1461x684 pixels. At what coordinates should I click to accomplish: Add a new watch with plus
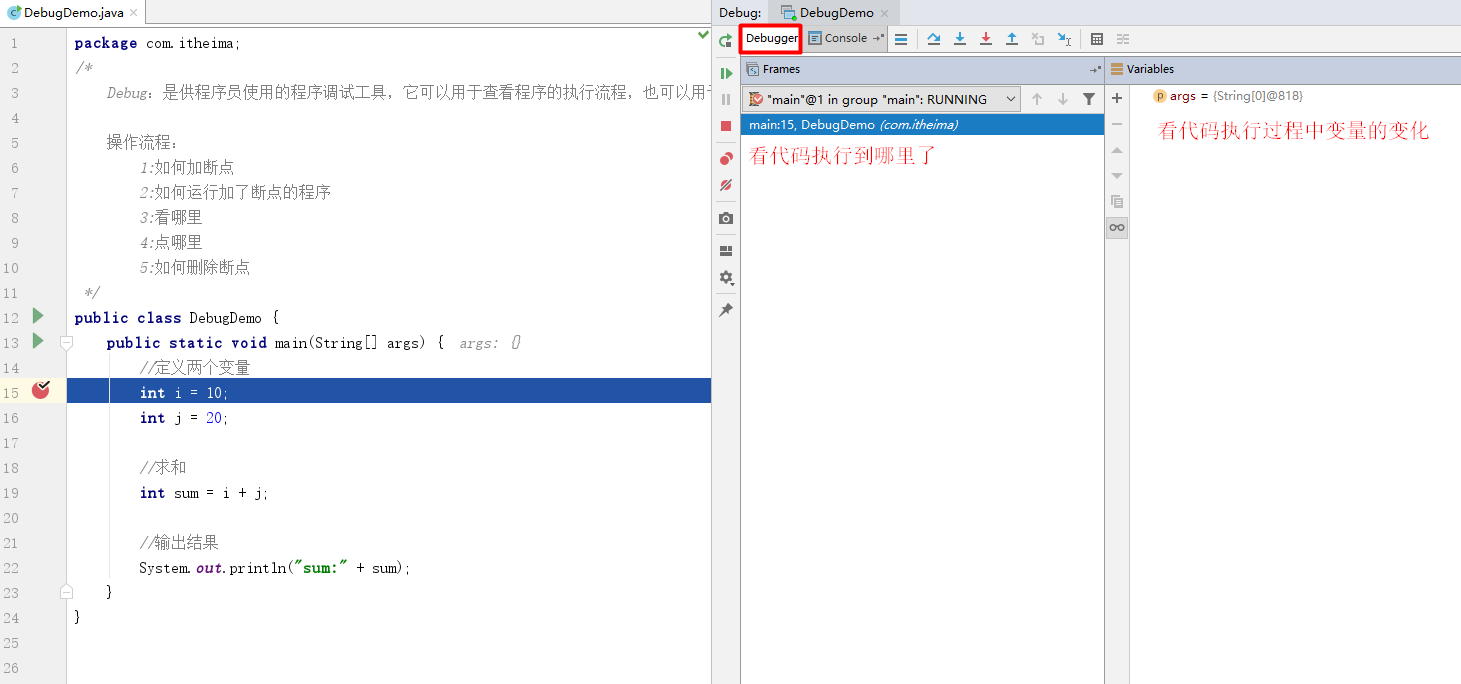point(1117,98)
